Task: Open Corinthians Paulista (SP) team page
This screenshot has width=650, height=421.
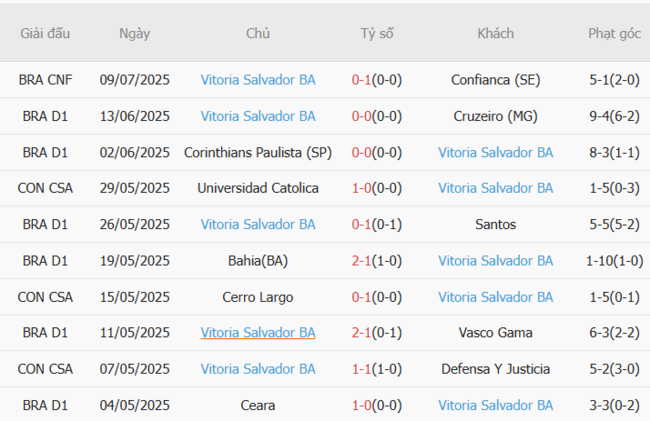Action: coord(258,153)
